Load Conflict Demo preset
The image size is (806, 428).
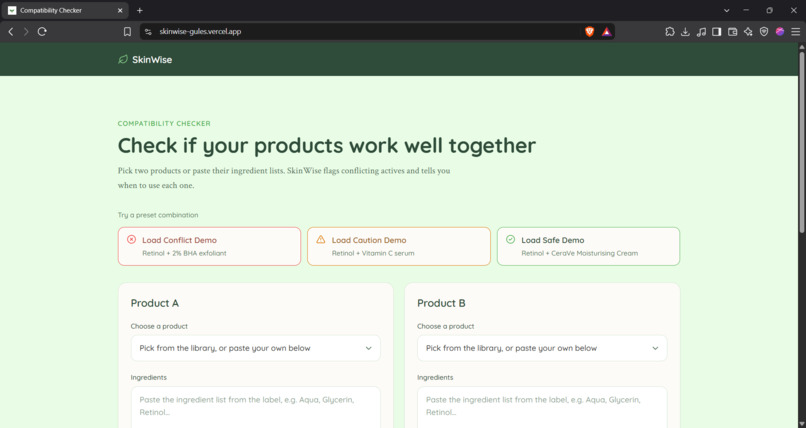[x=209, y=246]
